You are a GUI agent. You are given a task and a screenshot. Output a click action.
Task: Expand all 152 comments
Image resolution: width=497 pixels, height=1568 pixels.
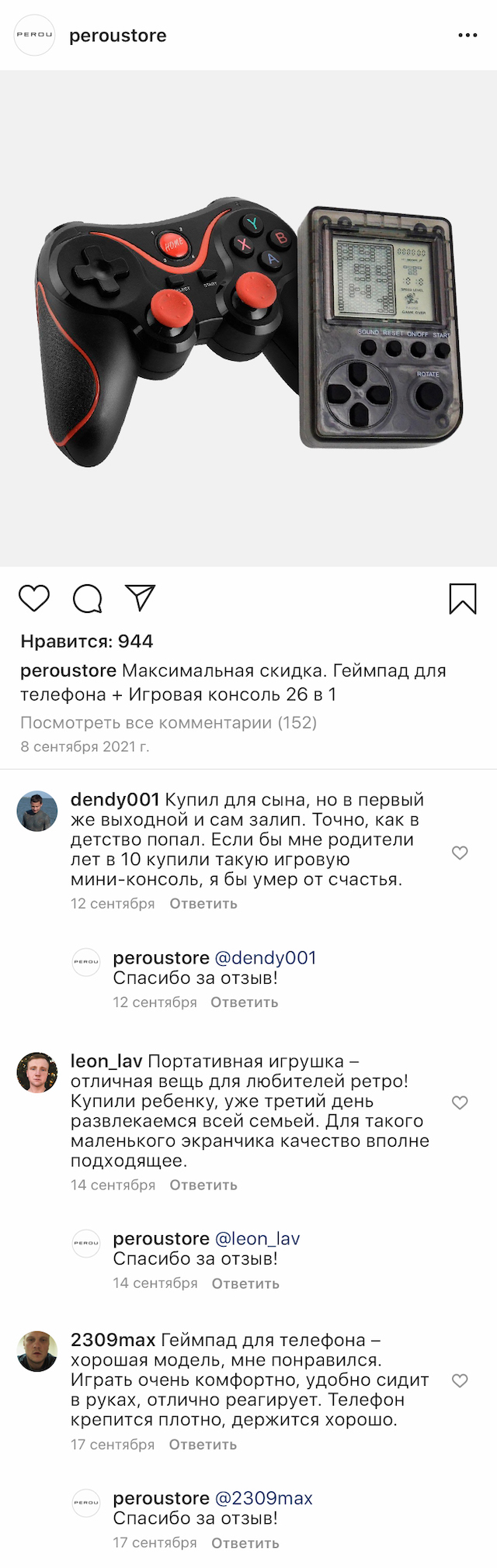pyautogui.click(x=169, y=722)
